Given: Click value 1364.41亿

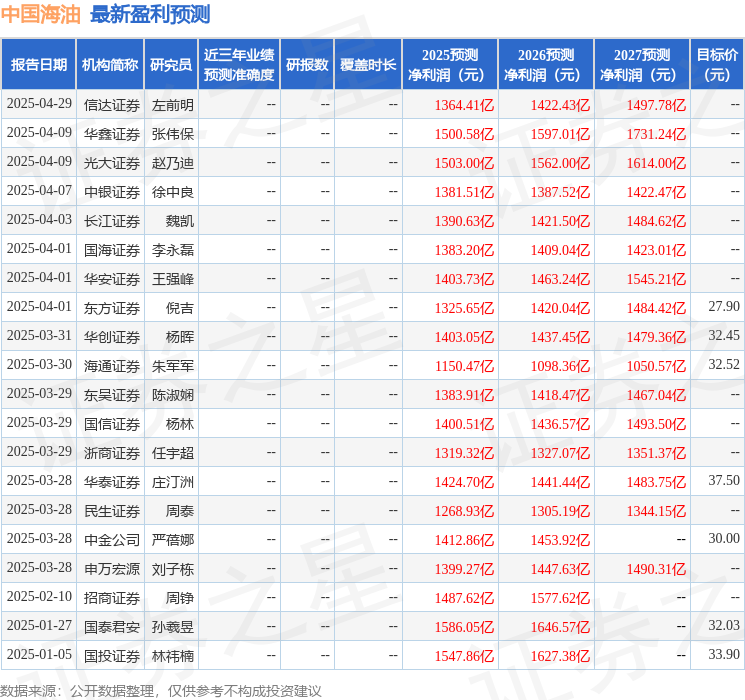Looking at the screenshot, I should pyautogui.click(x=464, y=105).
